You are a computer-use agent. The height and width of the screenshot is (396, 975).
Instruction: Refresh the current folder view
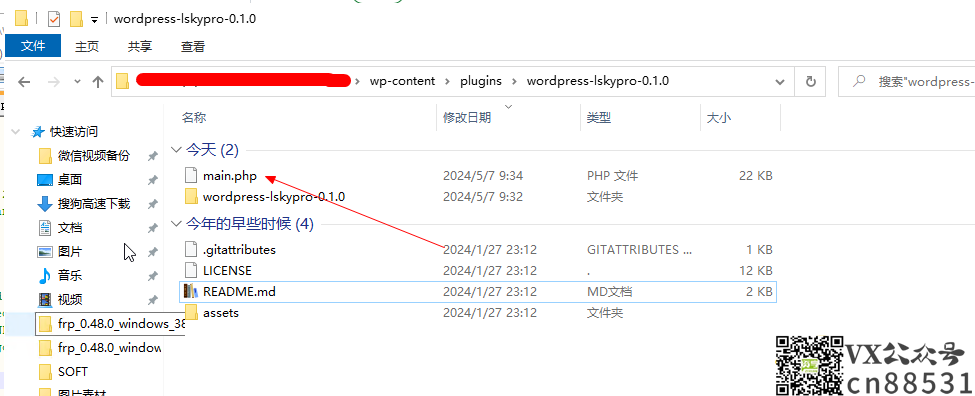coord(810,81)
